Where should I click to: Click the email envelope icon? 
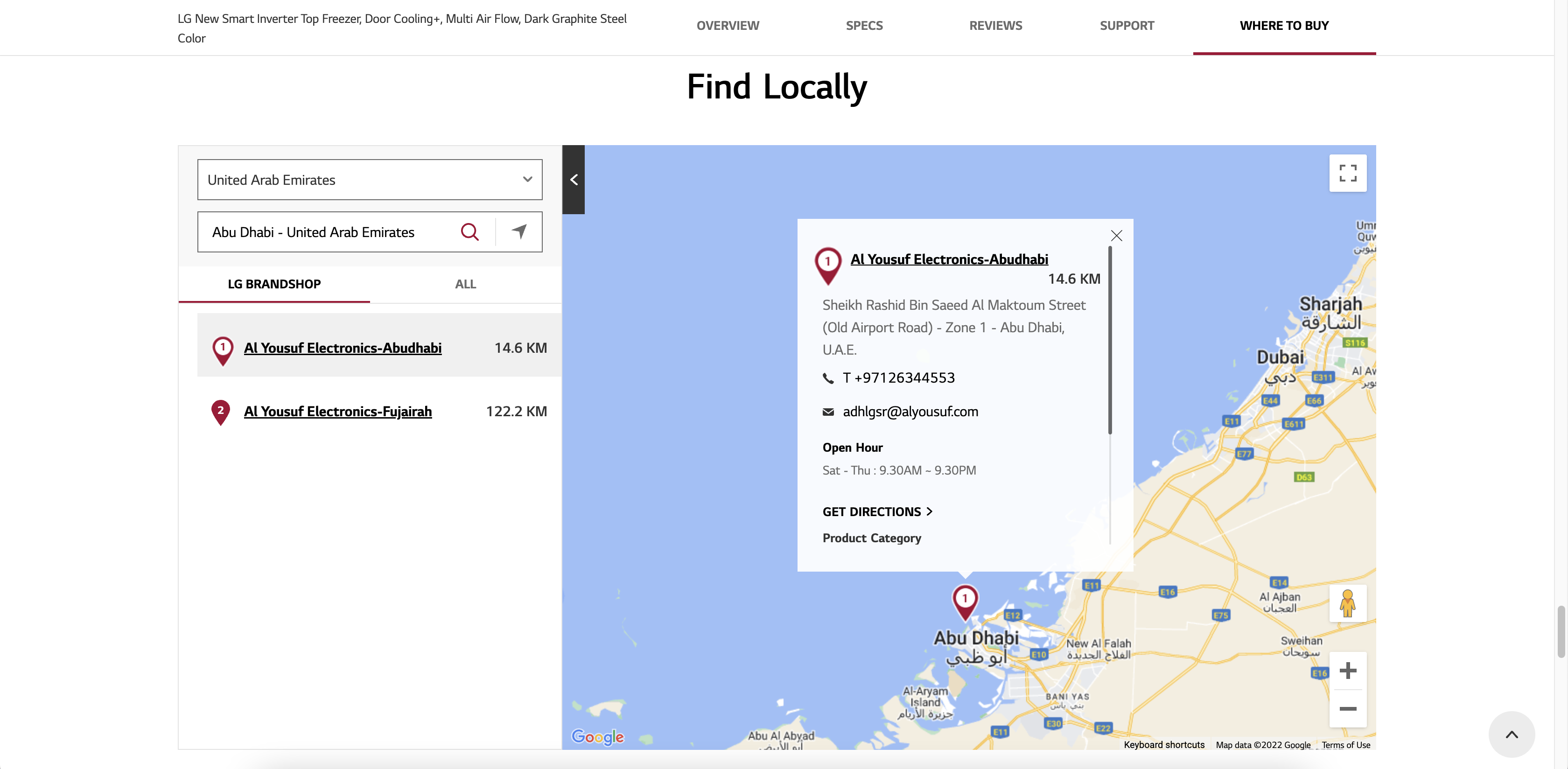coord(828,412)
